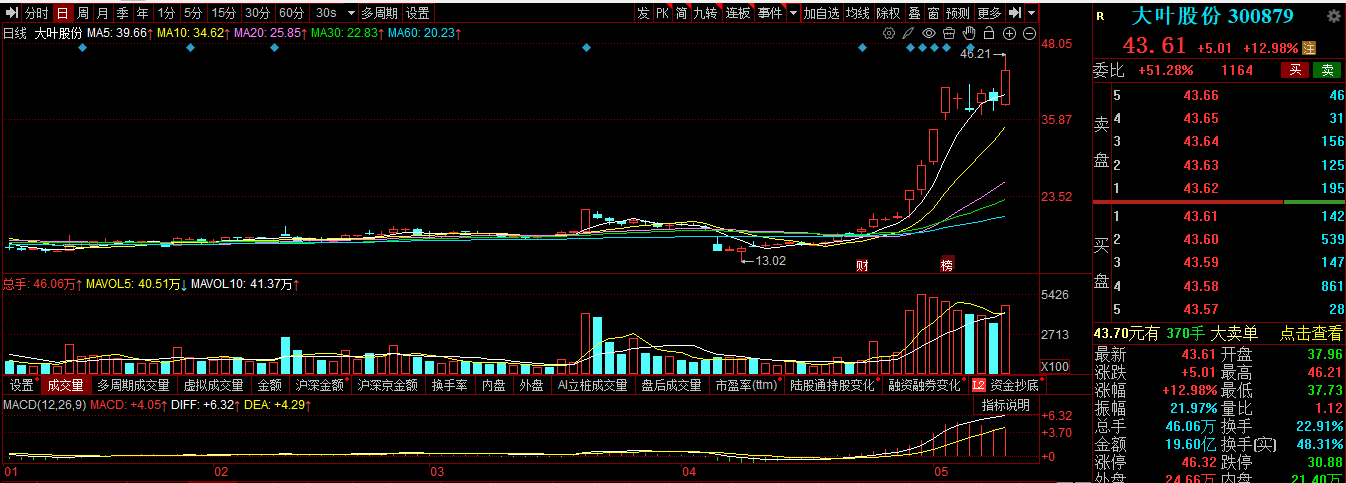Switch to 分时 intraday view
The image size is (1346, 483).
(37, 13)
